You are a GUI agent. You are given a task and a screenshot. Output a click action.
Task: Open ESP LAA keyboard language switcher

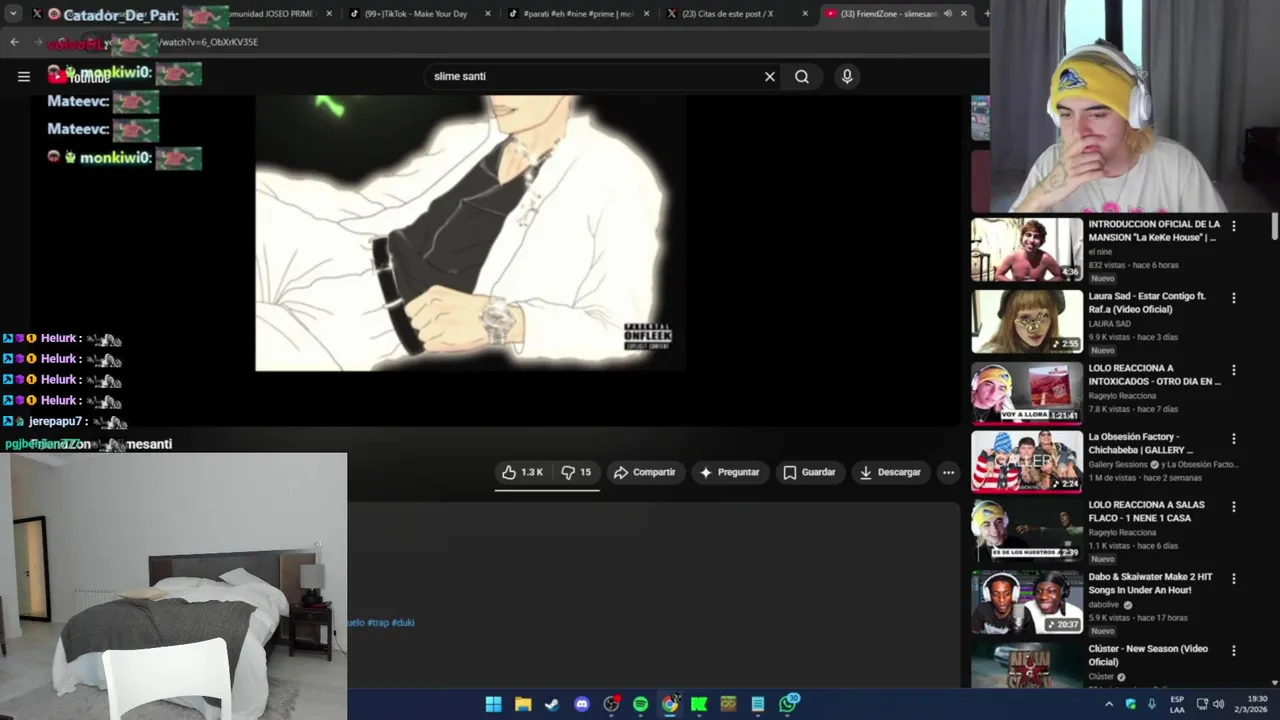(x=1177, y=704)
